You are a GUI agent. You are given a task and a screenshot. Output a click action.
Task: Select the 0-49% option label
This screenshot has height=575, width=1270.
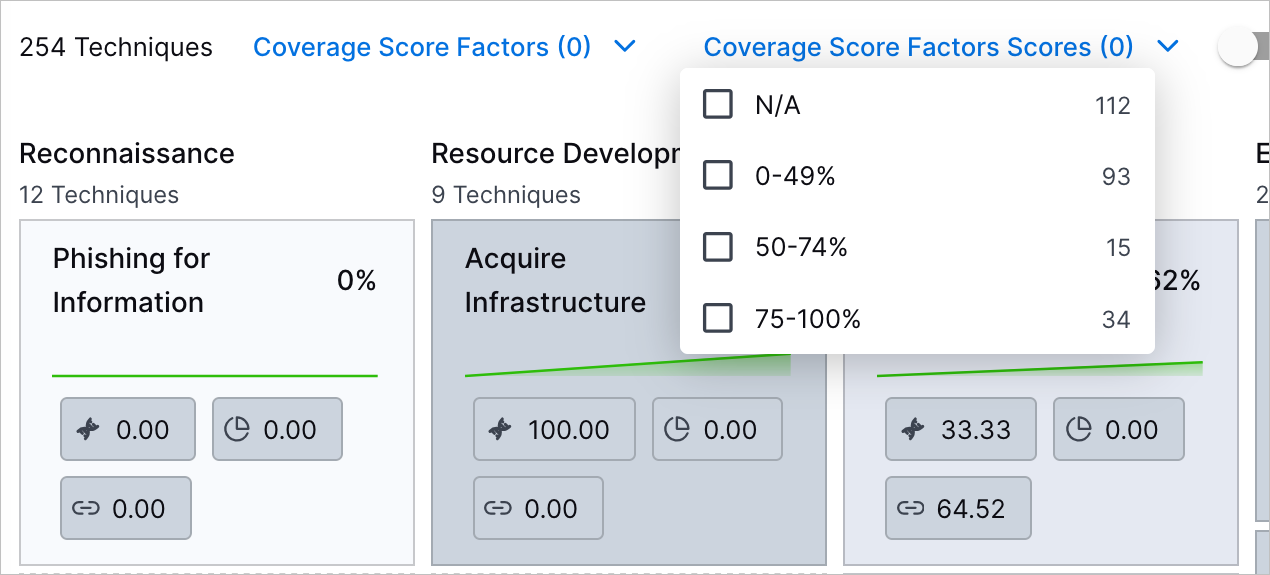click(x=795, y=176)
